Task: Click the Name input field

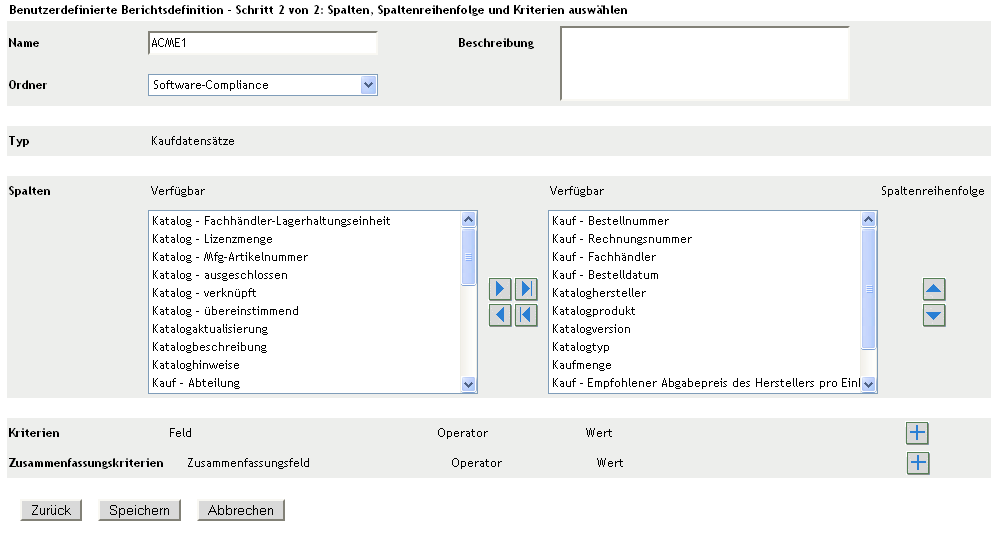Action: (x=262, y=43)
